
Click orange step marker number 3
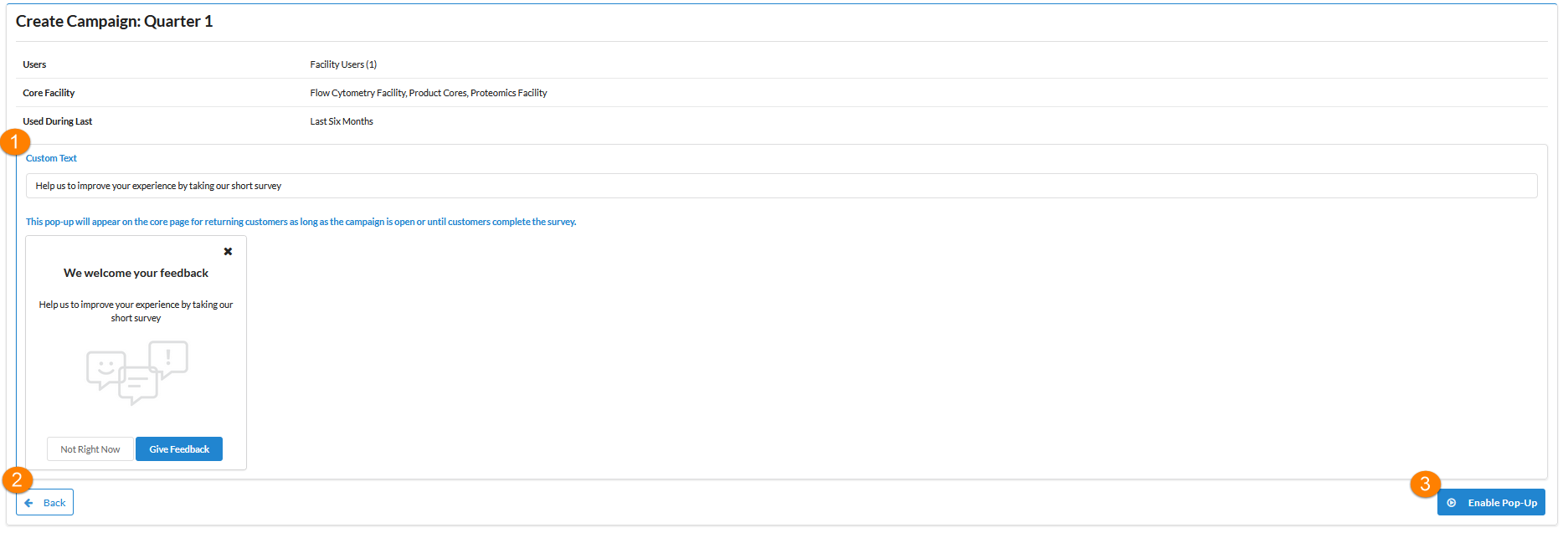click(x=1425, y=484)
